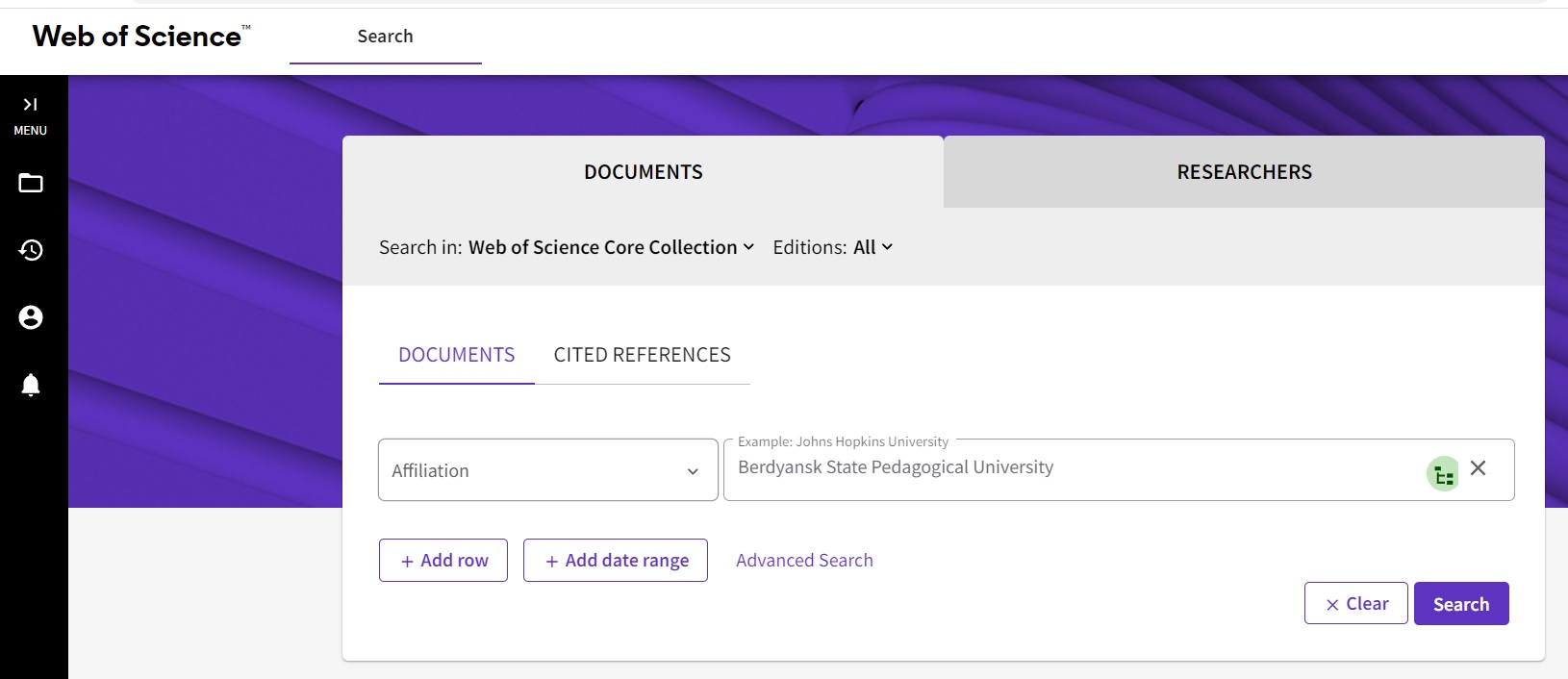Expand the Editions: All dropdown

click(x=833, y=247)
